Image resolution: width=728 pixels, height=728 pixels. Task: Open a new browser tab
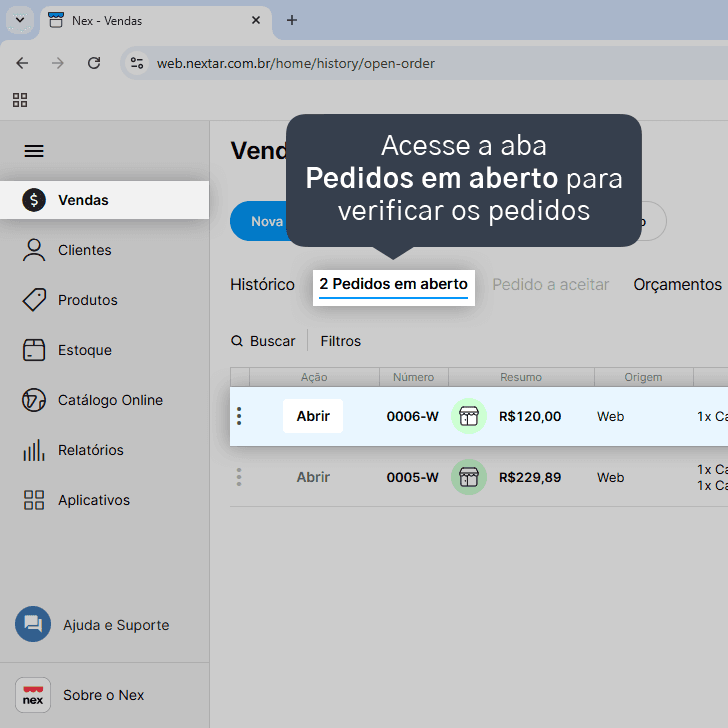(292, 20)
